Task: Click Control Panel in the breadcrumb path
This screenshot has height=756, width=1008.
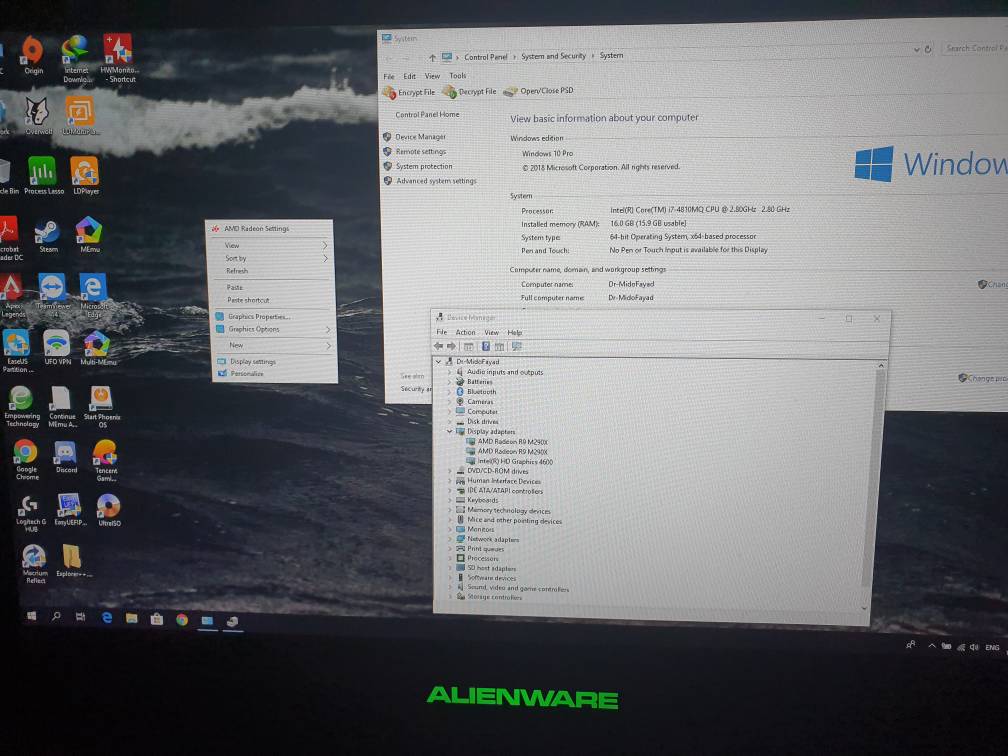Action: tap(485, 57)
